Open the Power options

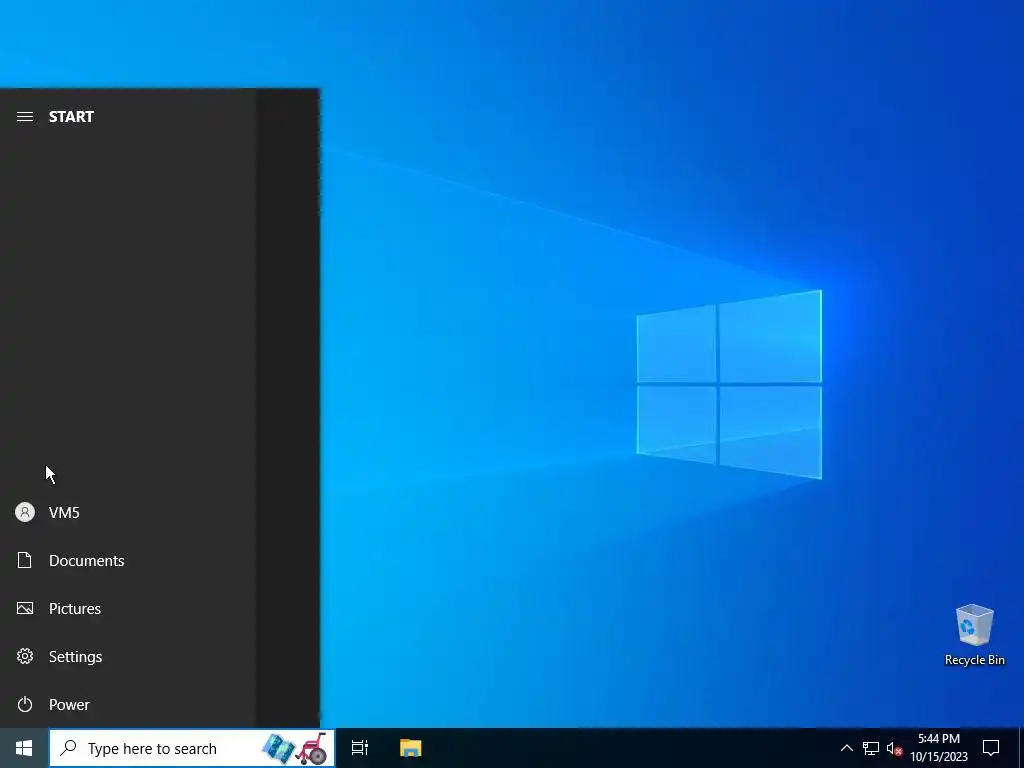coord(128,704)
